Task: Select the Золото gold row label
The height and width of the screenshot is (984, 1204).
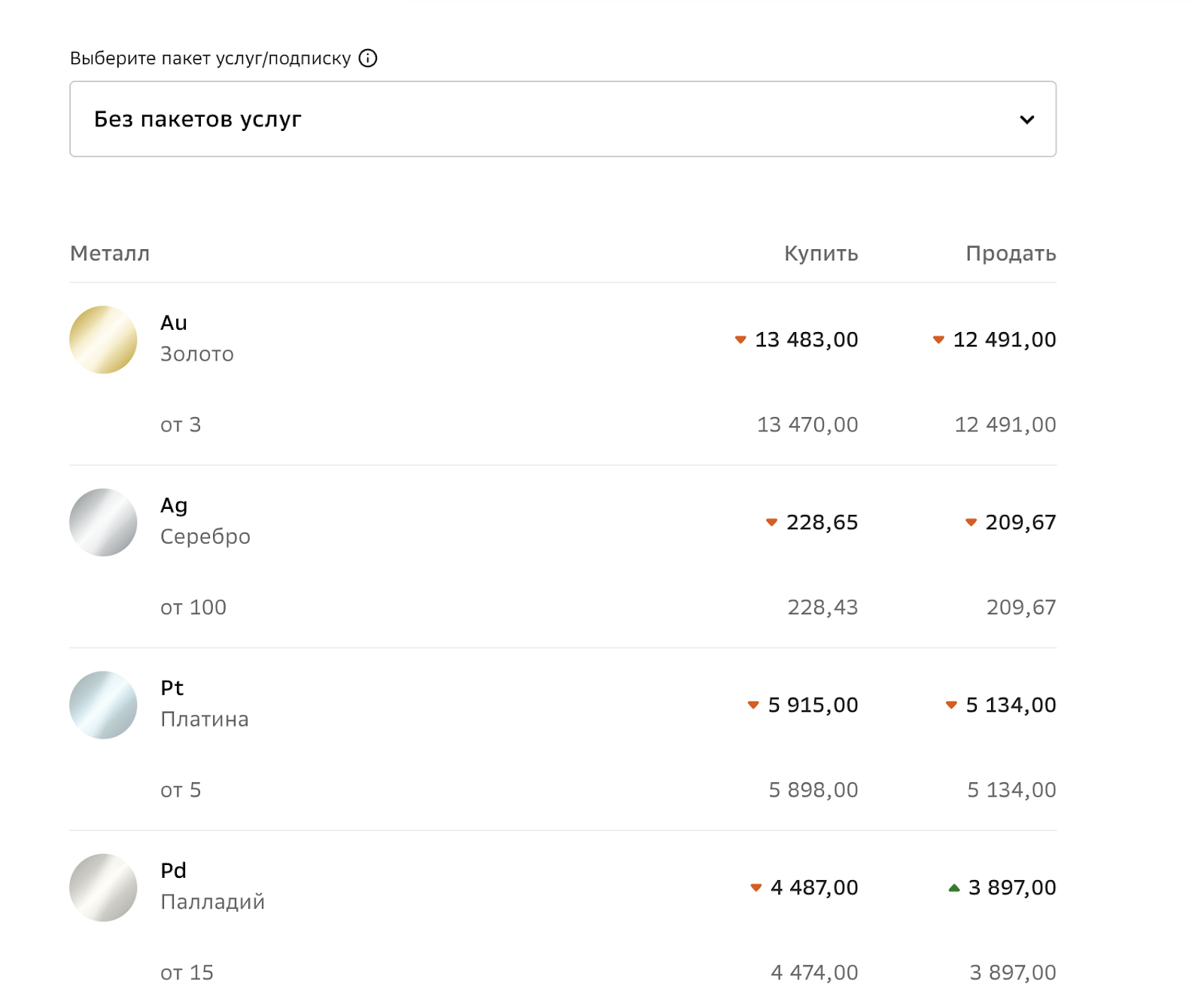Action: click(197, 354)
